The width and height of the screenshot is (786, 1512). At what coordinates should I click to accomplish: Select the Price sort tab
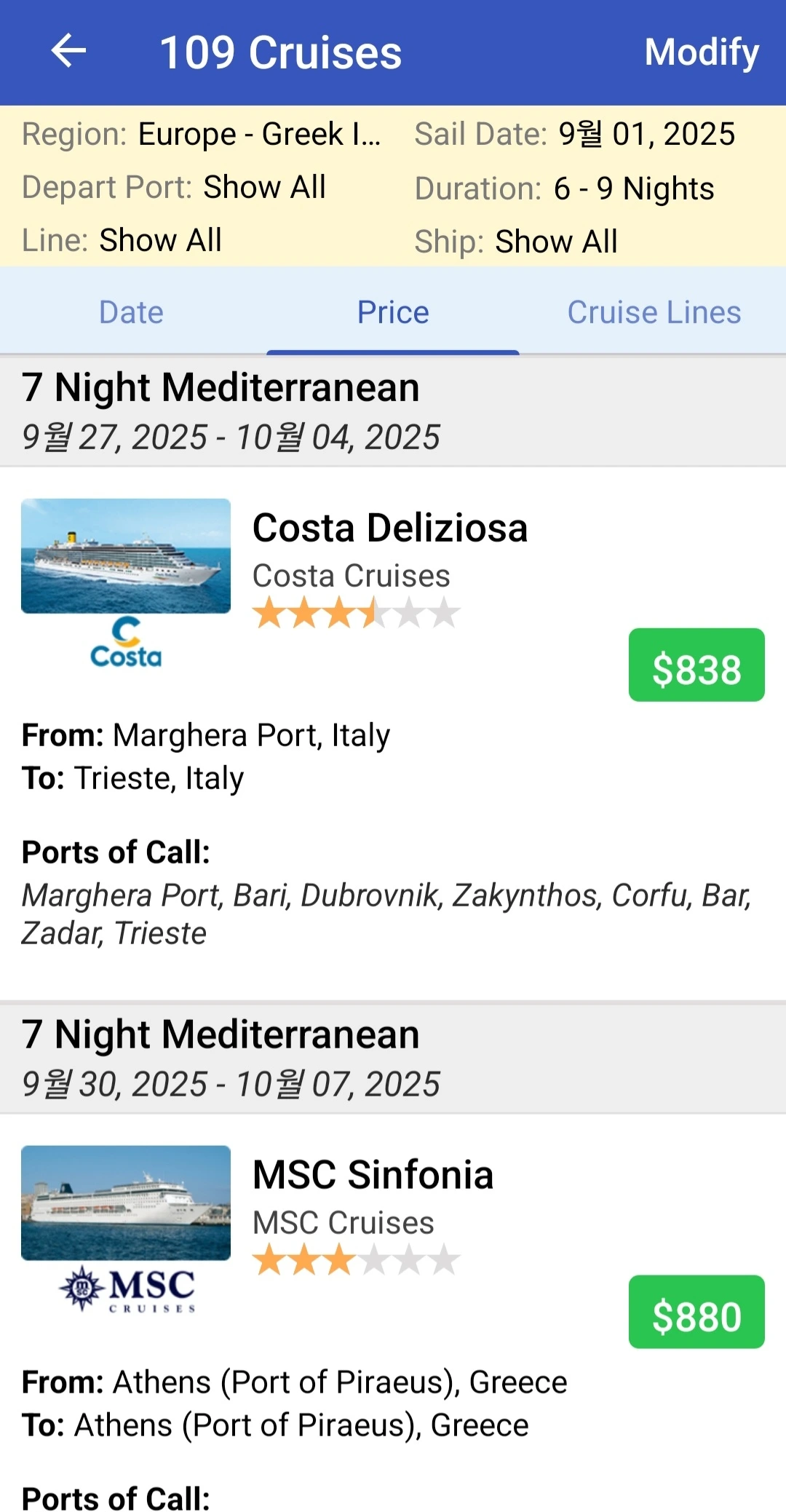[x=393, y=312]
